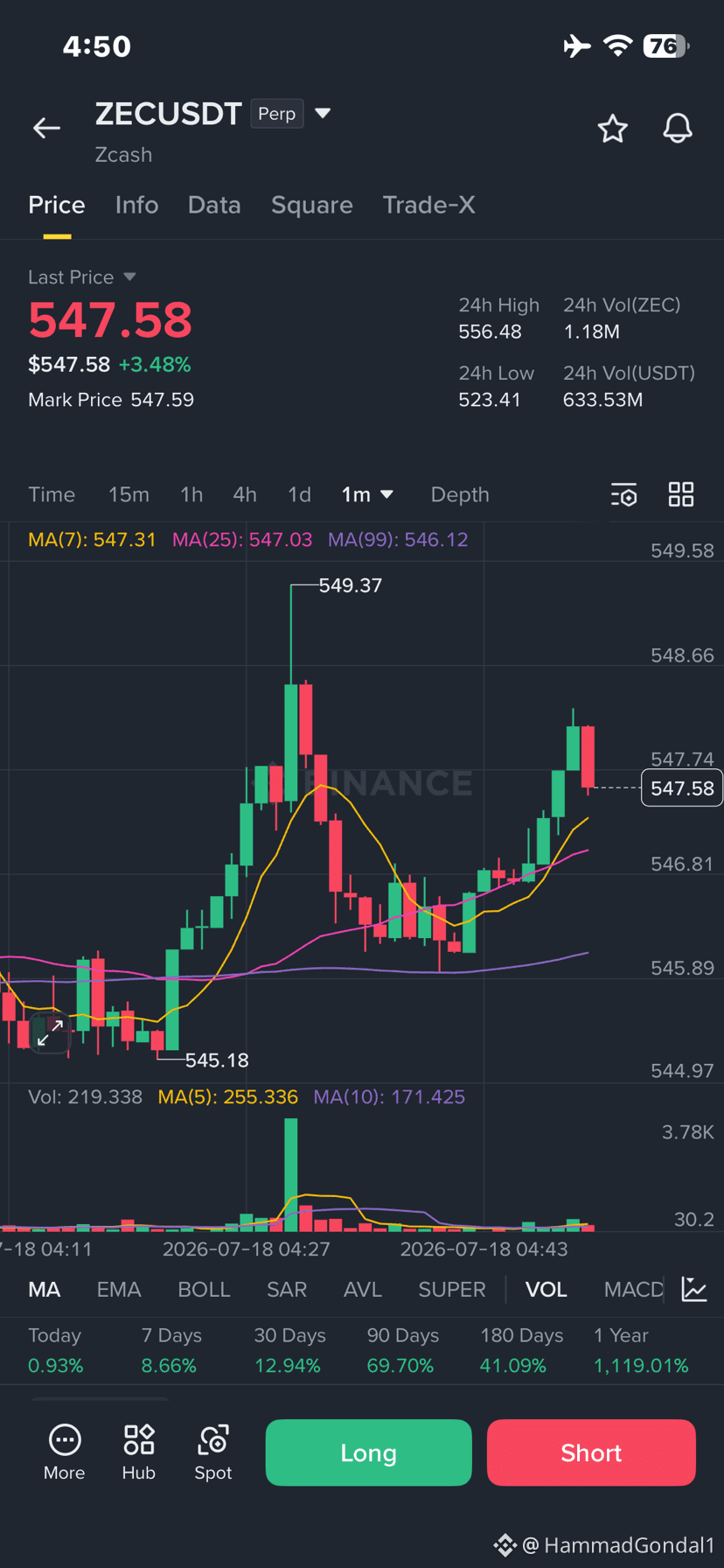724x1568 pixels.
Task: Toggle the SUPER indicator
Action: click(452, 1289)
